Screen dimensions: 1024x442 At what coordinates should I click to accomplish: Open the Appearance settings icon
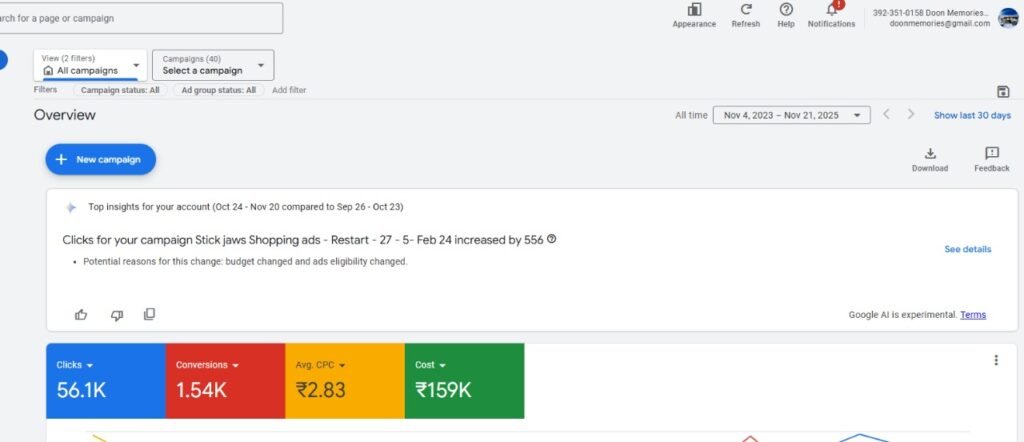pyautogui.click(x=694, y=10)
